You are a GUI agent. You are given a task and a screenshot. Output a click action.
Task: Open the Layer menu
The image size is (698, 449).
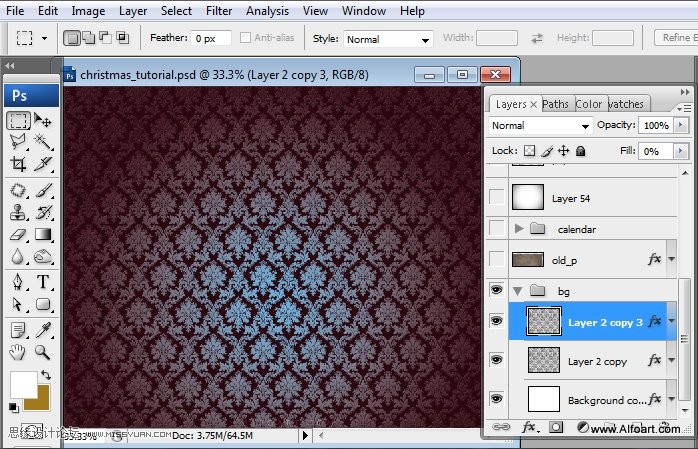click(x=133, y=11)
